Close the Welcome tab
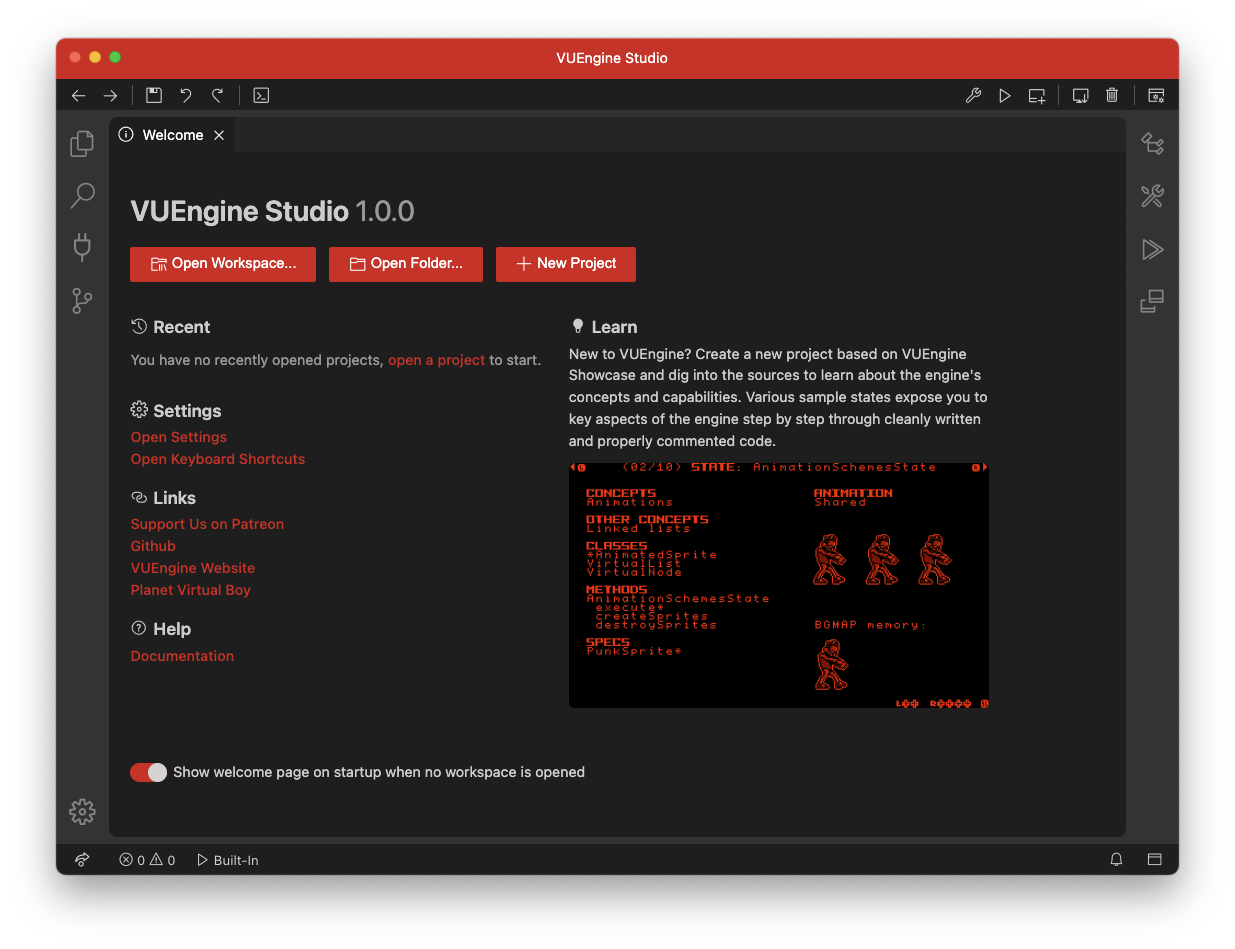The image size is (1235, 949). coord(219,135)
